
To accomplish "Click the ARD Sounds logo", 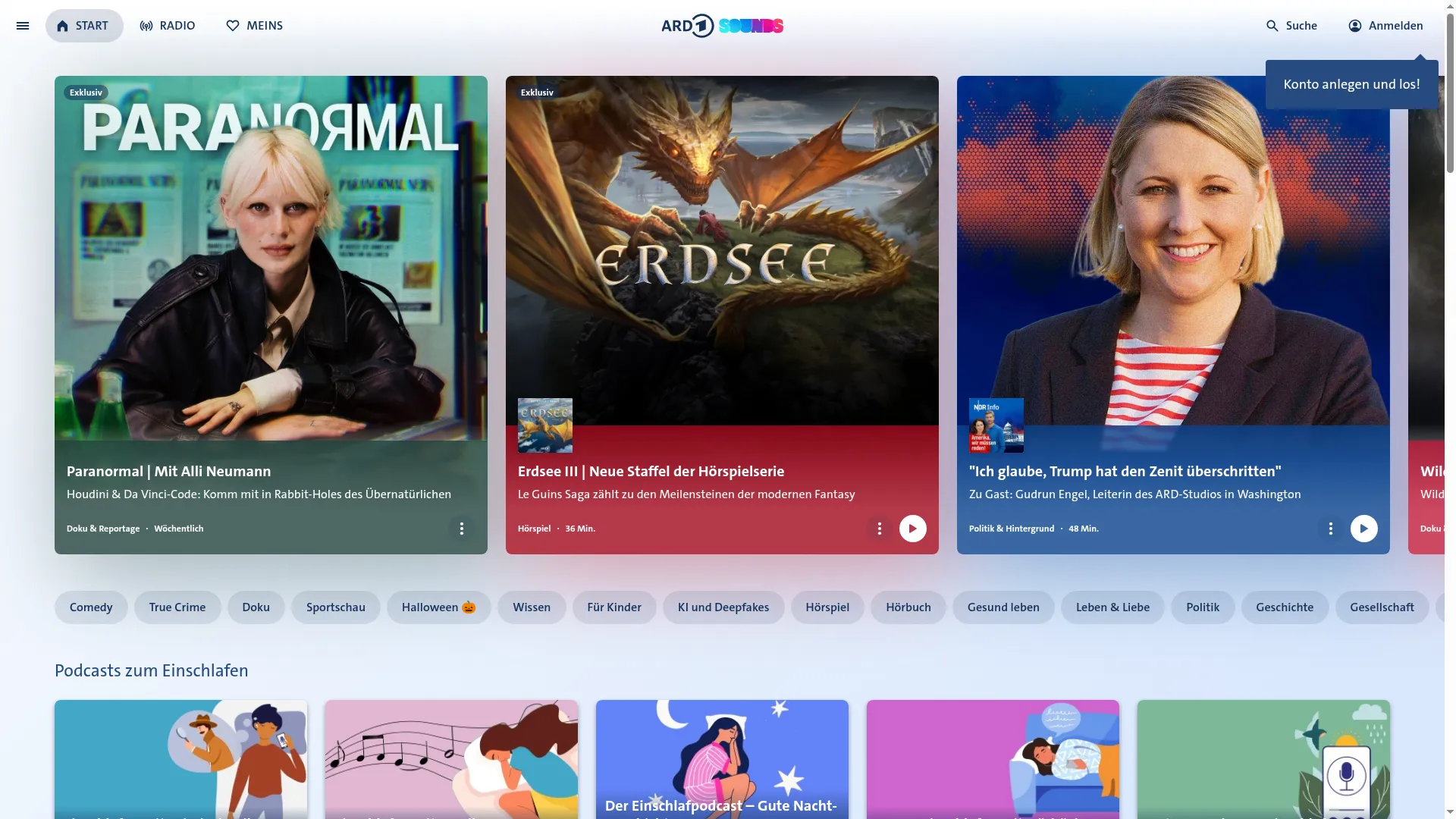I will 722,26.
